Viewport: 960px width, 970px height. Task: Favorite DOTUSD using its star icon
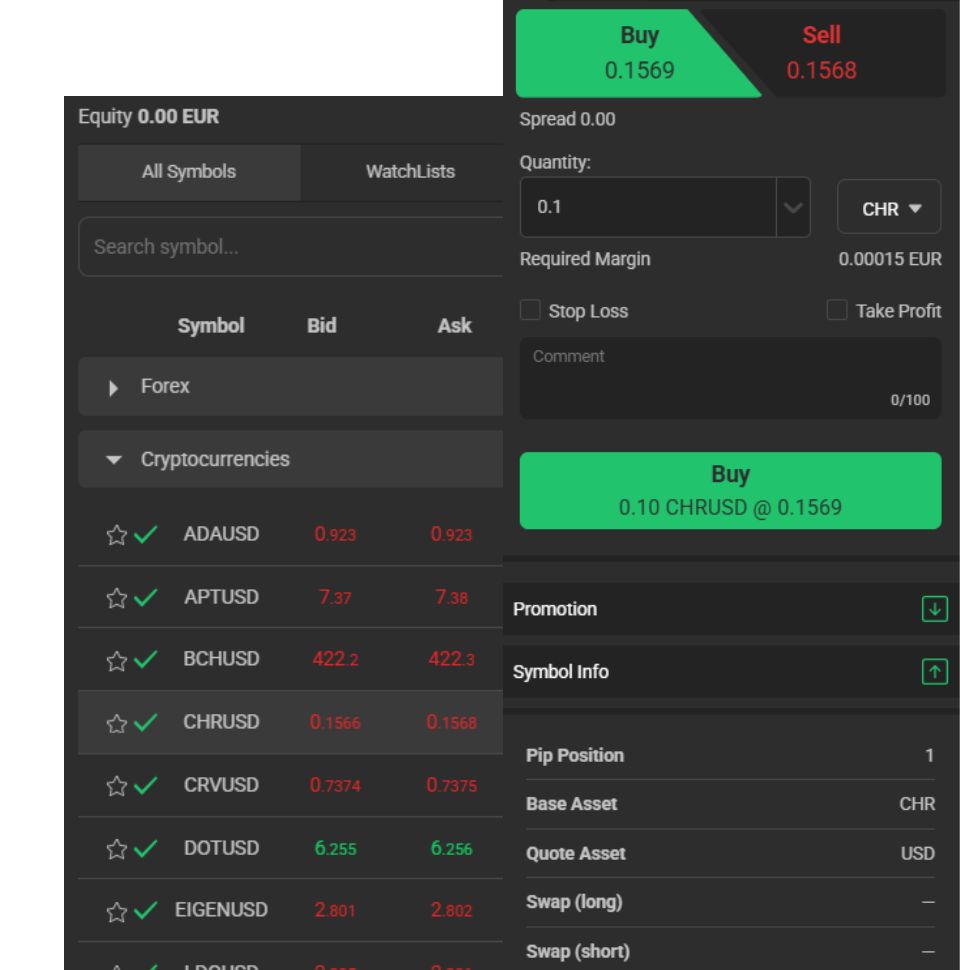[117, 849]
